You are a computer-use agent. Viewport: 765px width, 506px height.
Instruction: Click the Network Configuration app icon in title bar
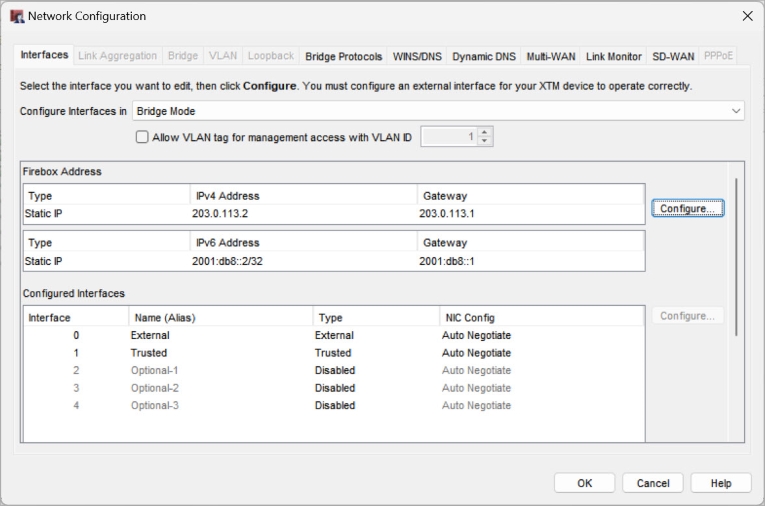point(16,16)
